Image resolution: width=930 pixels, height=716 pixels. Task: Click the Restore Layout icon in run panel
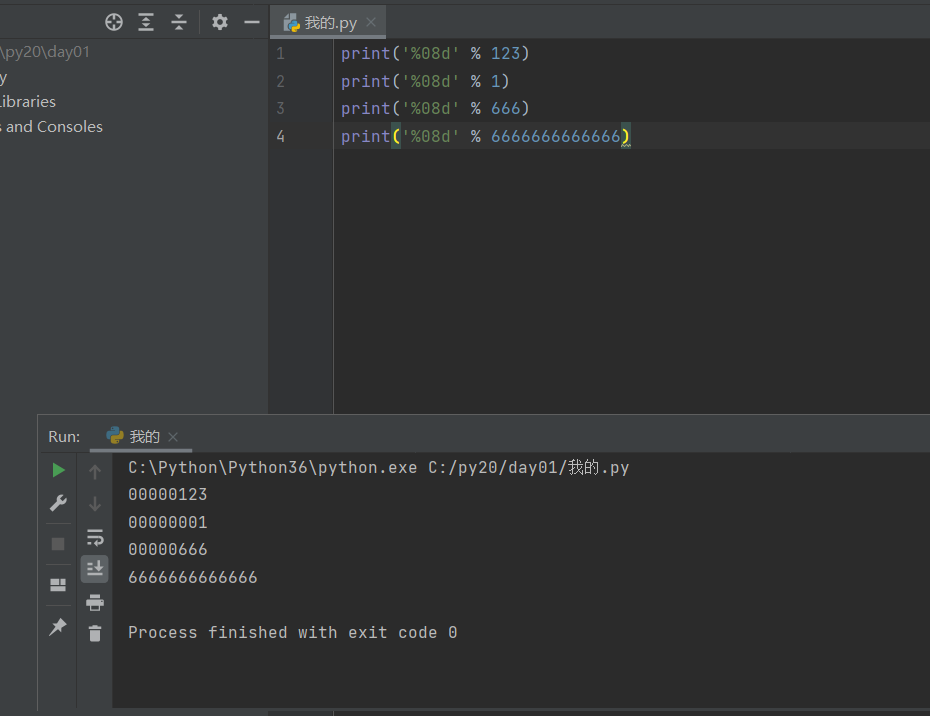click(x=58, y=585)
